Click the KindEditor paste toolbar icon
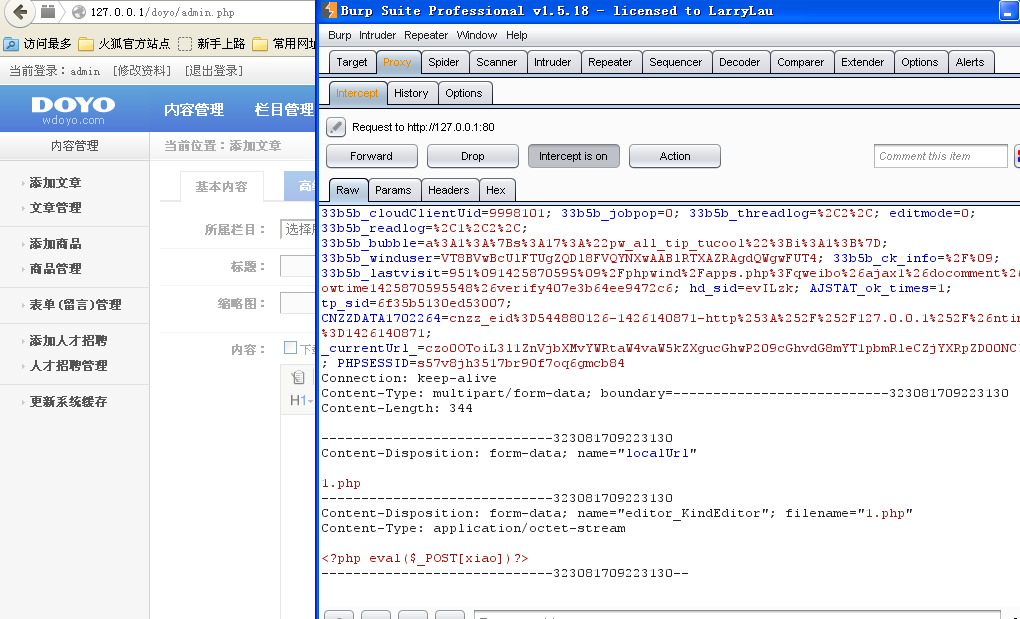1020x619 pixels. tap(297, 377)
